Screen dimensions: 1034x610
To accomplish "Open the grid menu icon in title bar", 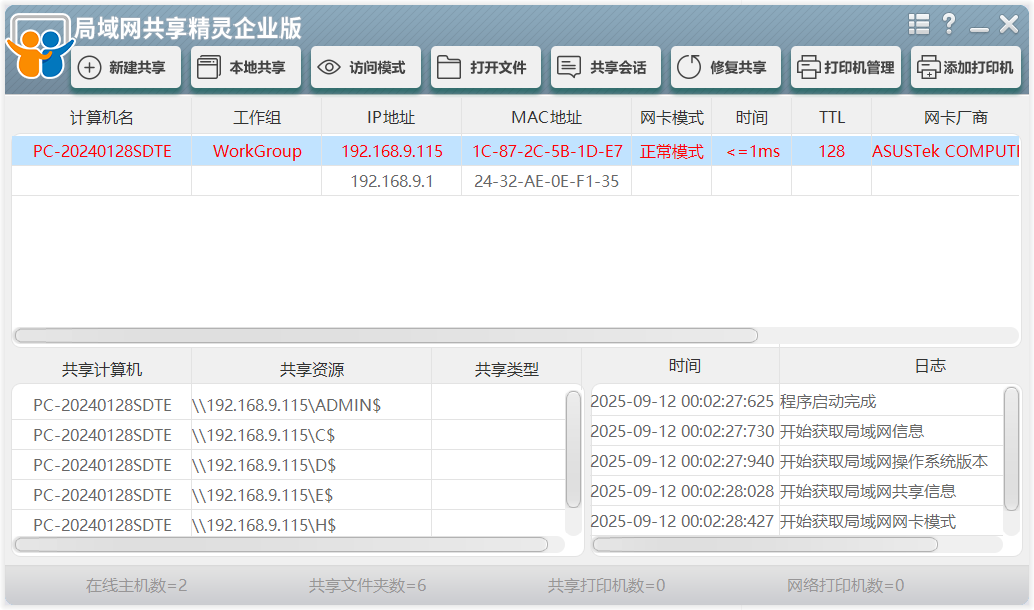I will (918, 25).
